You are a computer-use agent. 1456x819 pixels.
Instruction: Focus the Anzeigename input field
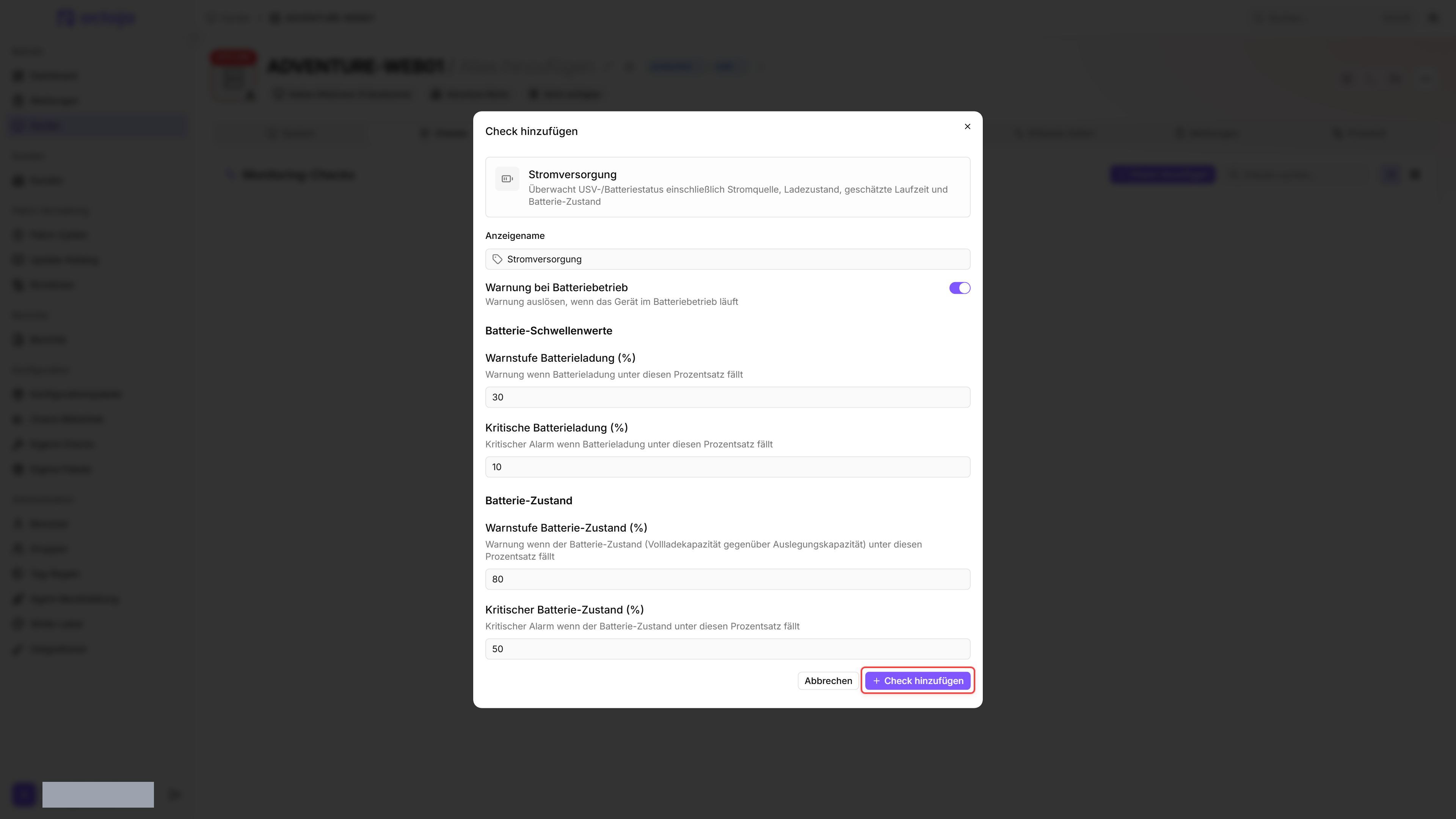point(728,259)
